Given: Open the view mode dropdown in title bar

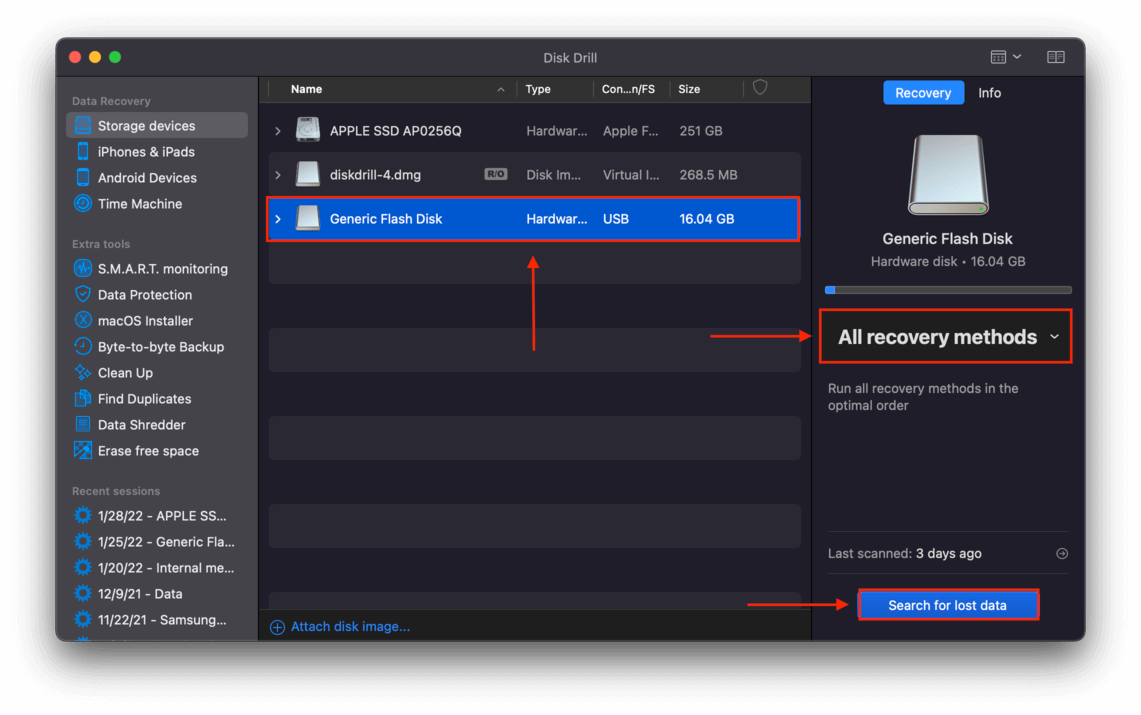Looking at the screenshot, I should point(1006,57).
